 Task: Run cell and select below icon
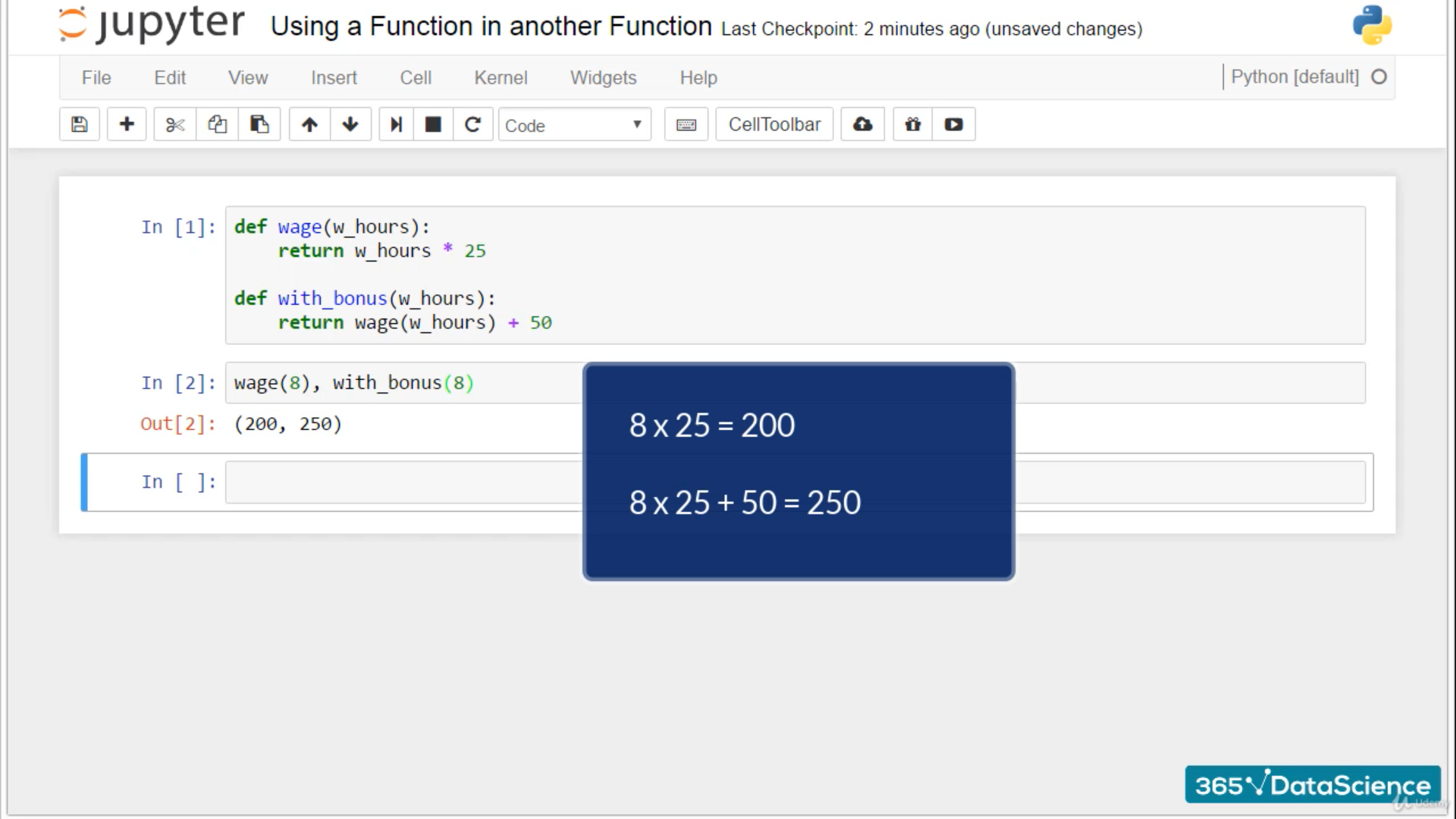[x=396, y=124]
